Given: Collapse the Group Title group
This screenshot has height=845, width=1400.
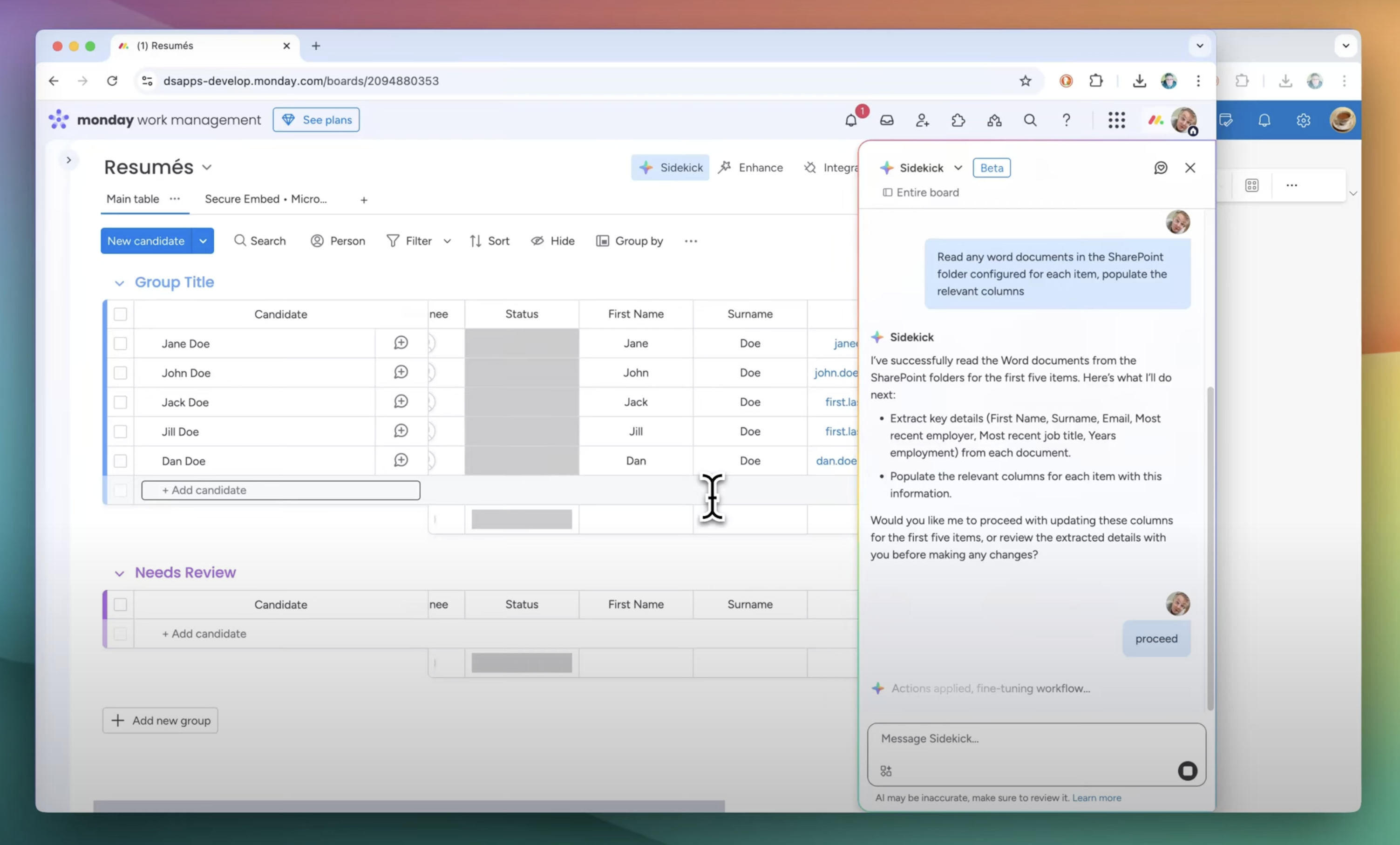Looking at the screenshot, I should 119,283.
